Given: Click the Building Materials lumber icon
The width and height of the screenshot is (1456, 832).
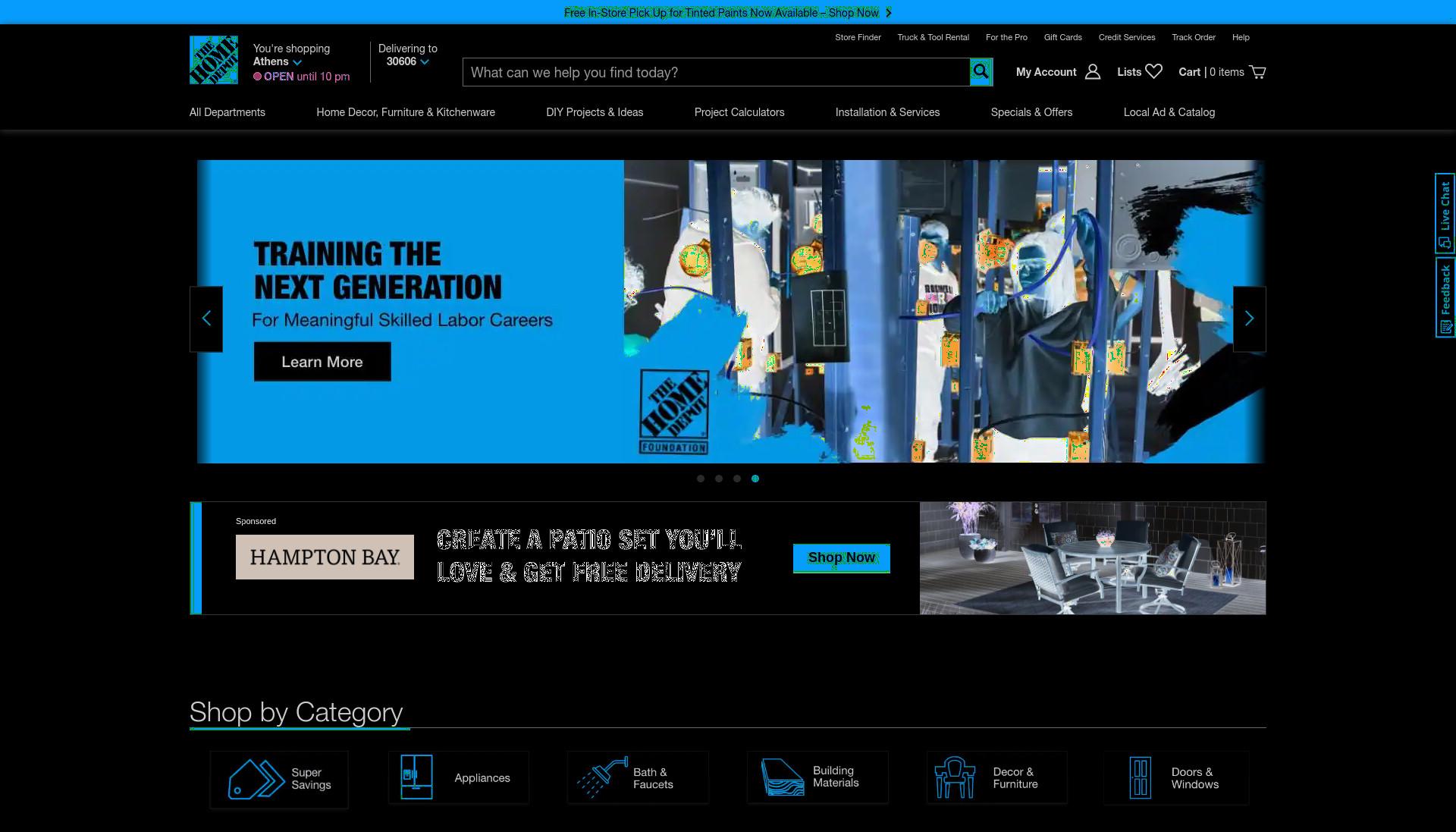Looking at the screenshot, I should click(x=782, y=777).
